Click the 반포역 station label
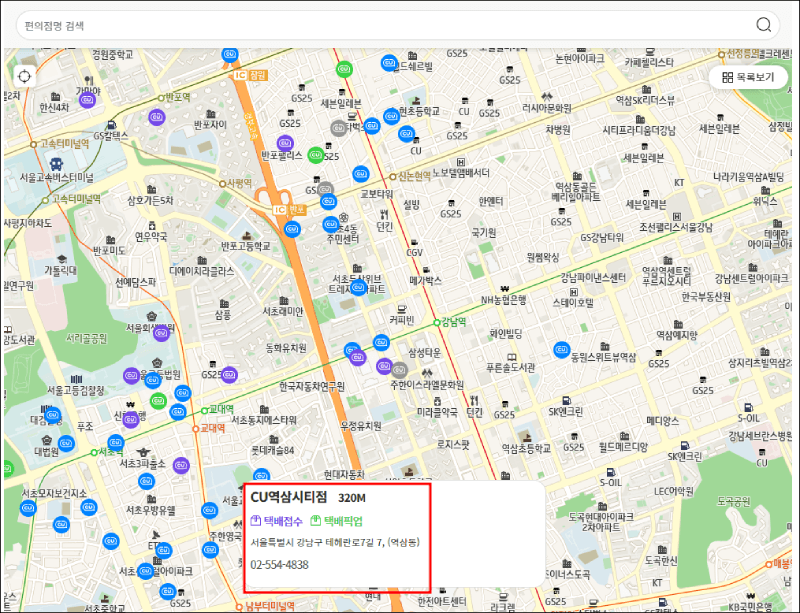The height and width of the screenshot is (613, 800). click(x=178, y=97)
